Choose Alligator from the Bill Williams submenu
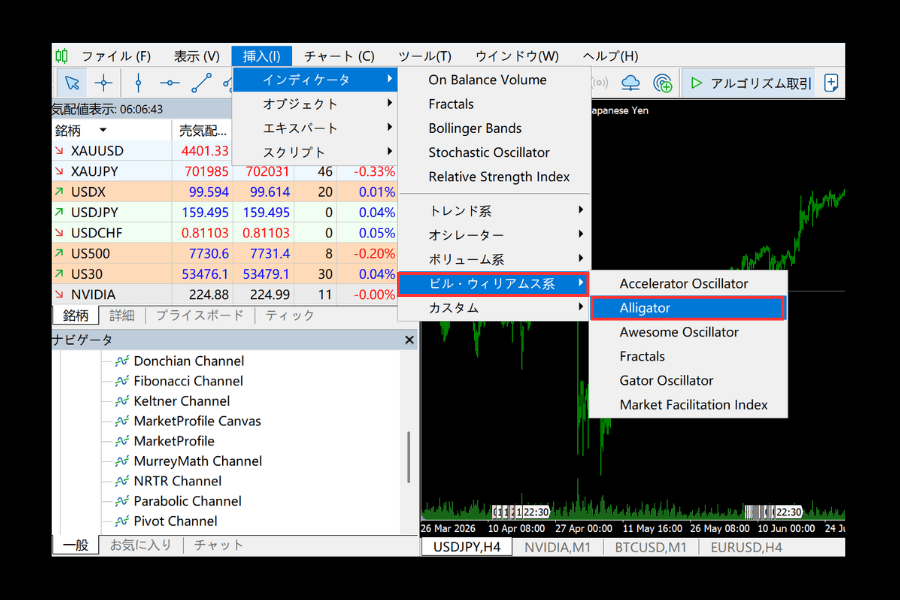 click(688, 308)
